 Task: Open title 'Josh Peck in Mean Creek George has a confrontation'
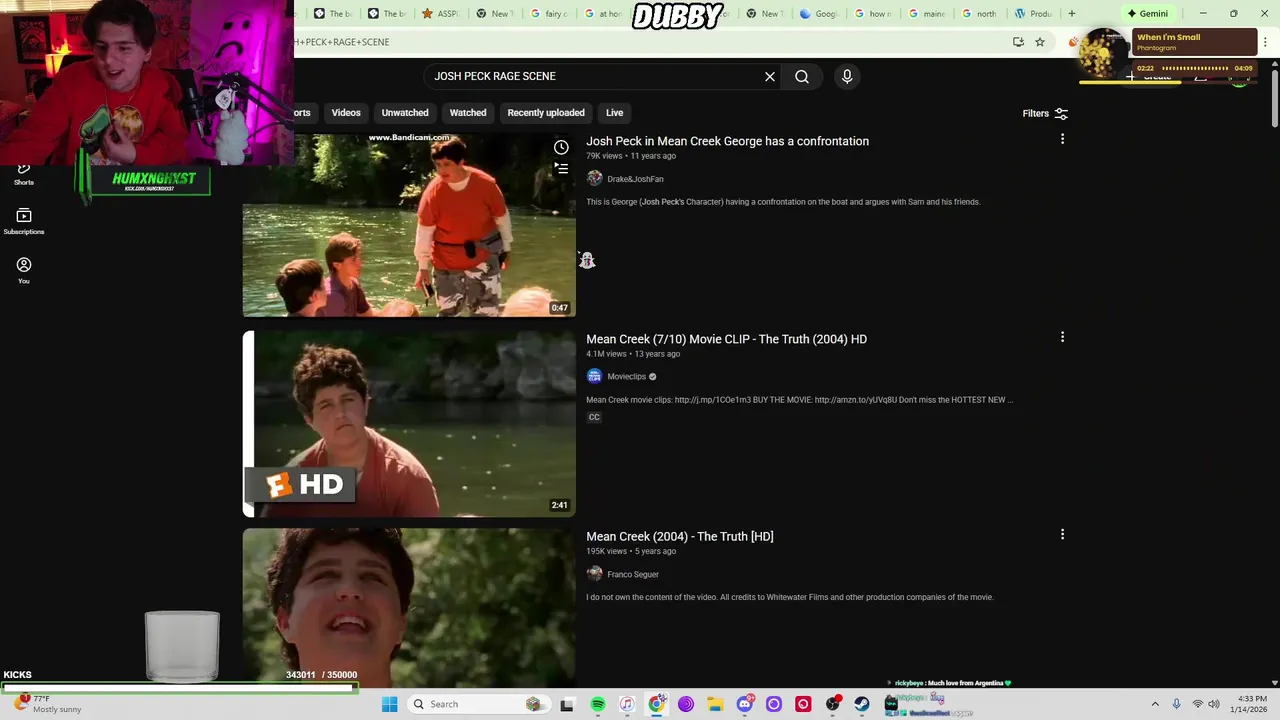pos(727,141)
